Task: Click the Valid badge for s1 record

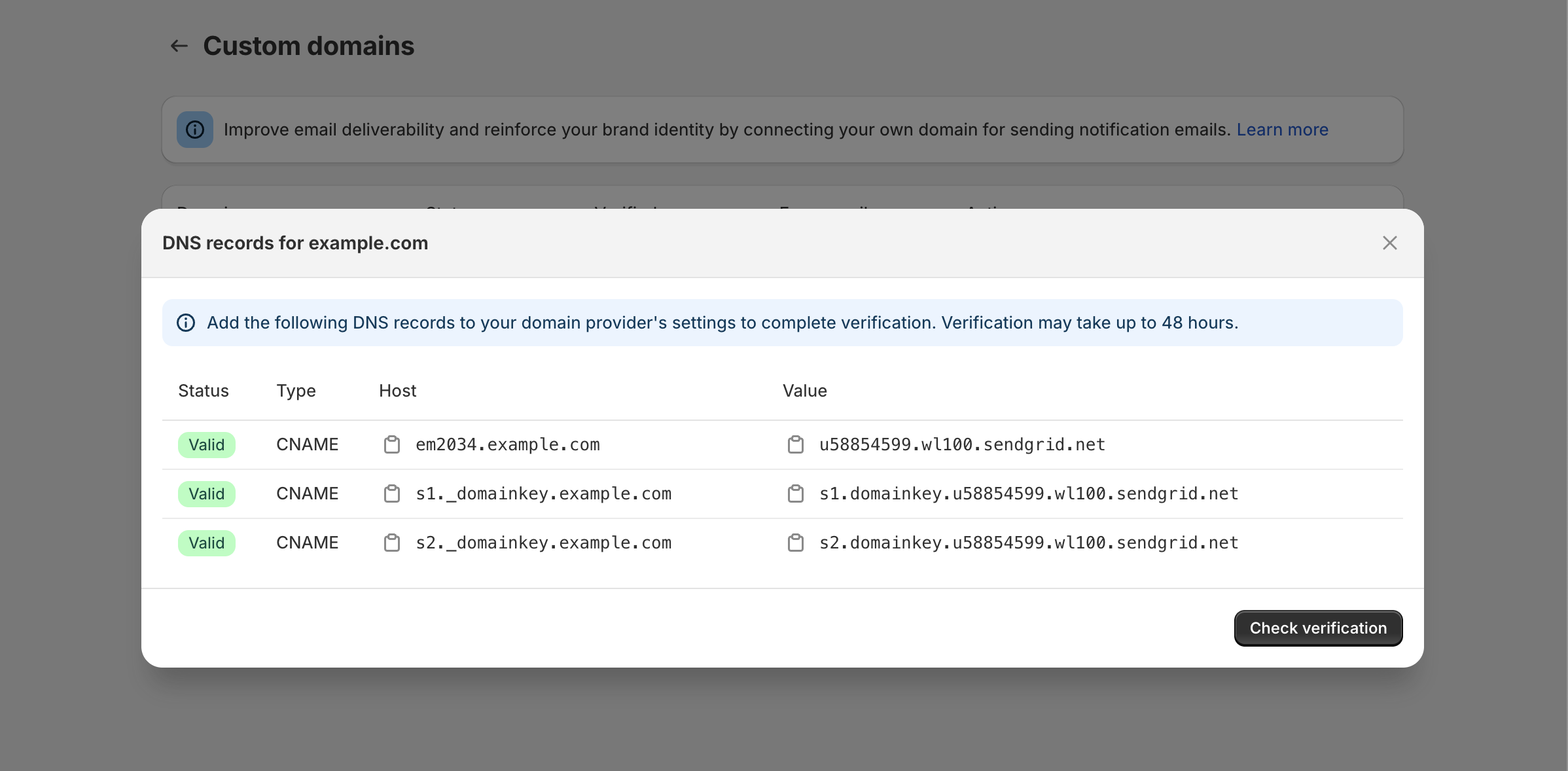Action: click(x=206, y=494)
